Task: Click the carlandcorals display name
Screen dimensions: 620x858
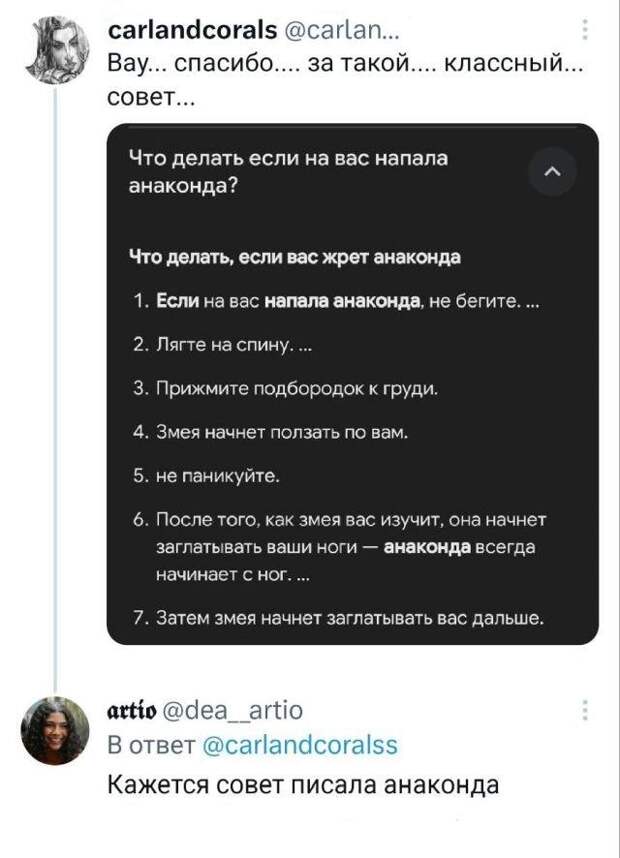Action: coord(193,30)
